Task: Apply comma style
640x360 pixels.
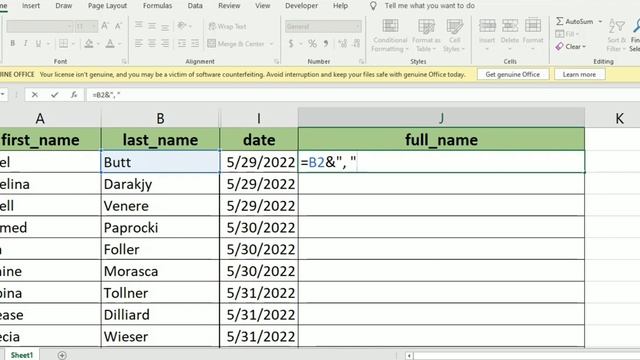Action: [326, 43]
